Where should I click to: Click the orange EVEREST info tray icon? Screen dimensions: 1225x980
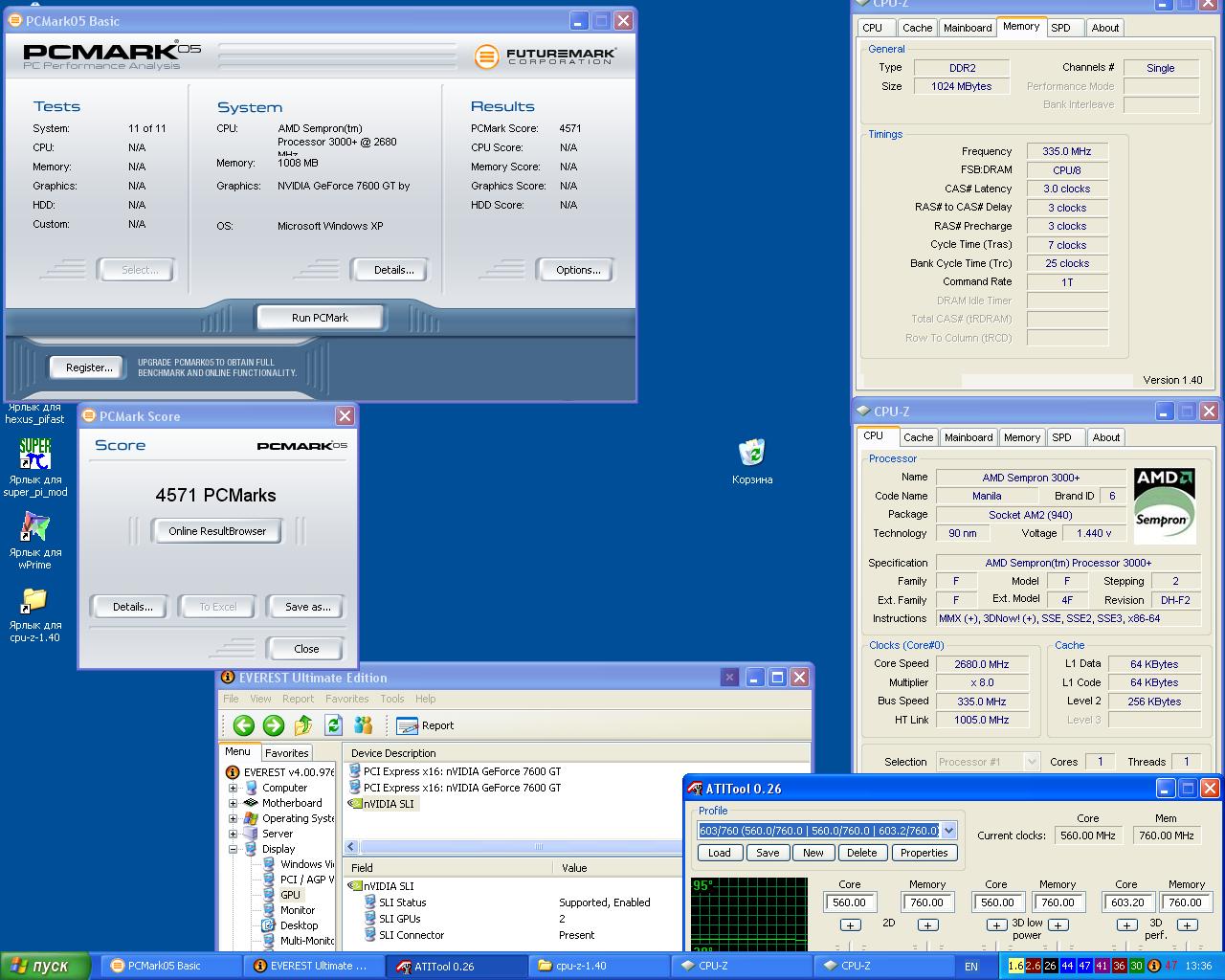click(1153, 966)
